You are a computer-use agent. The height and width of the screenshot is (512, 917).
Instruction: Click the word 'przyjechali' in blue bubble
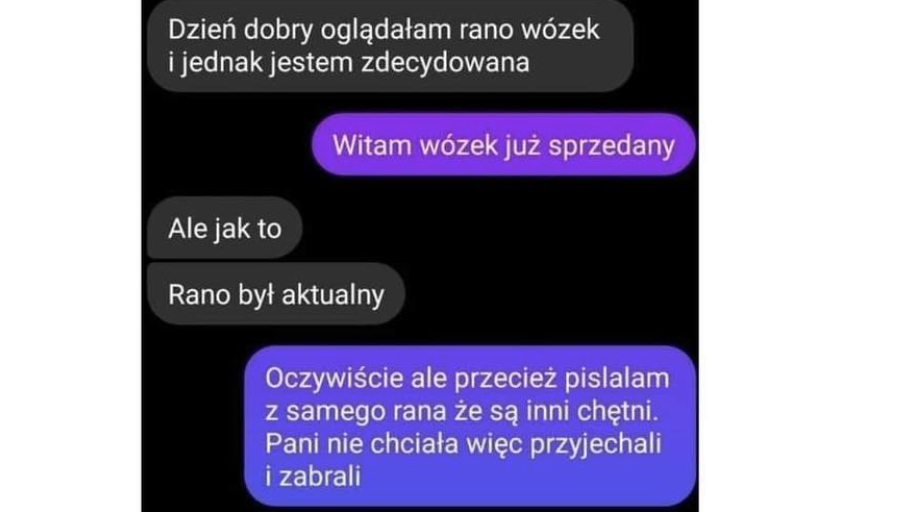click(595, 444)
